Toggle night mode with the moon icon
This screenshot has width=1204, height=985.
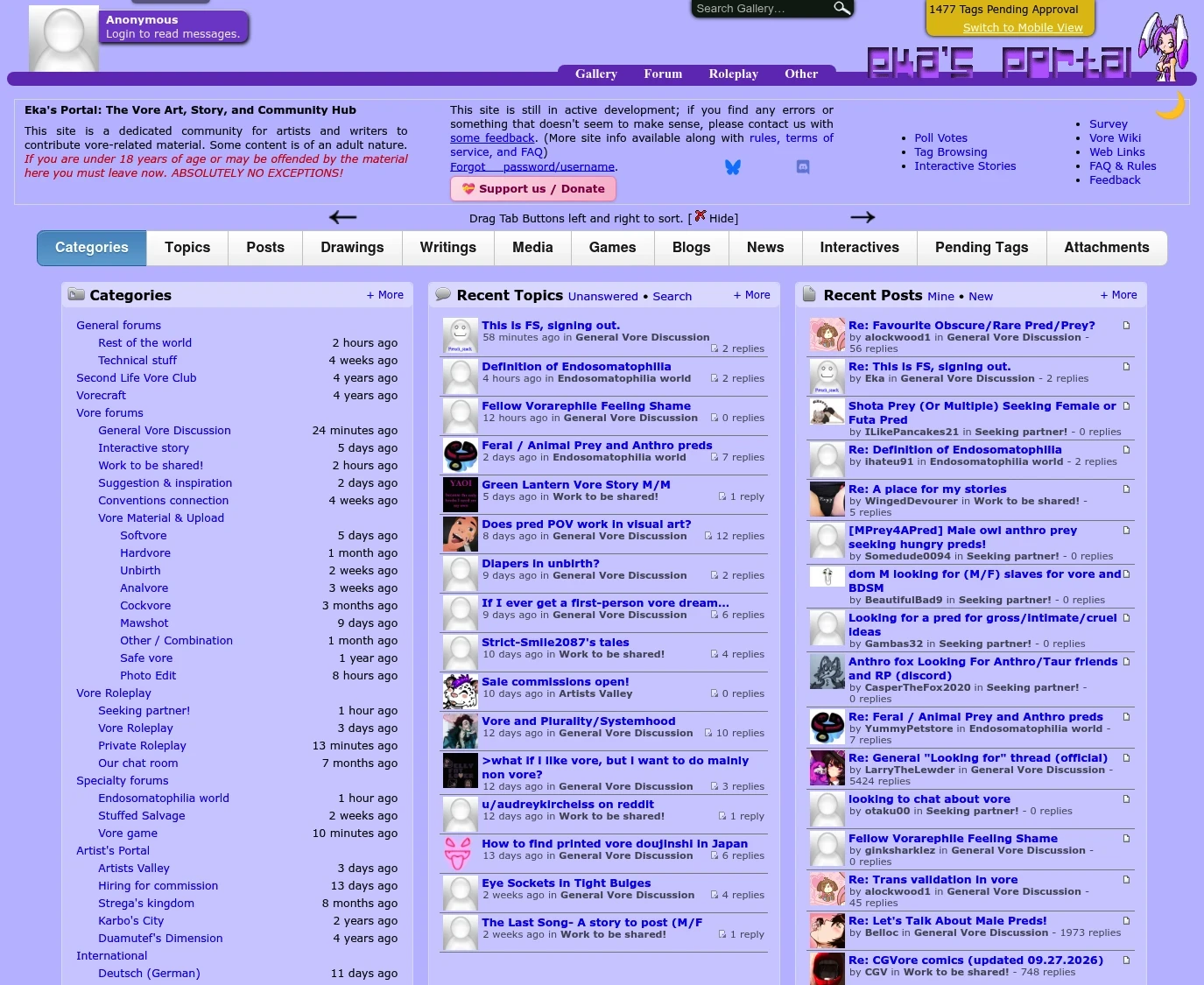click(1171, 105)
